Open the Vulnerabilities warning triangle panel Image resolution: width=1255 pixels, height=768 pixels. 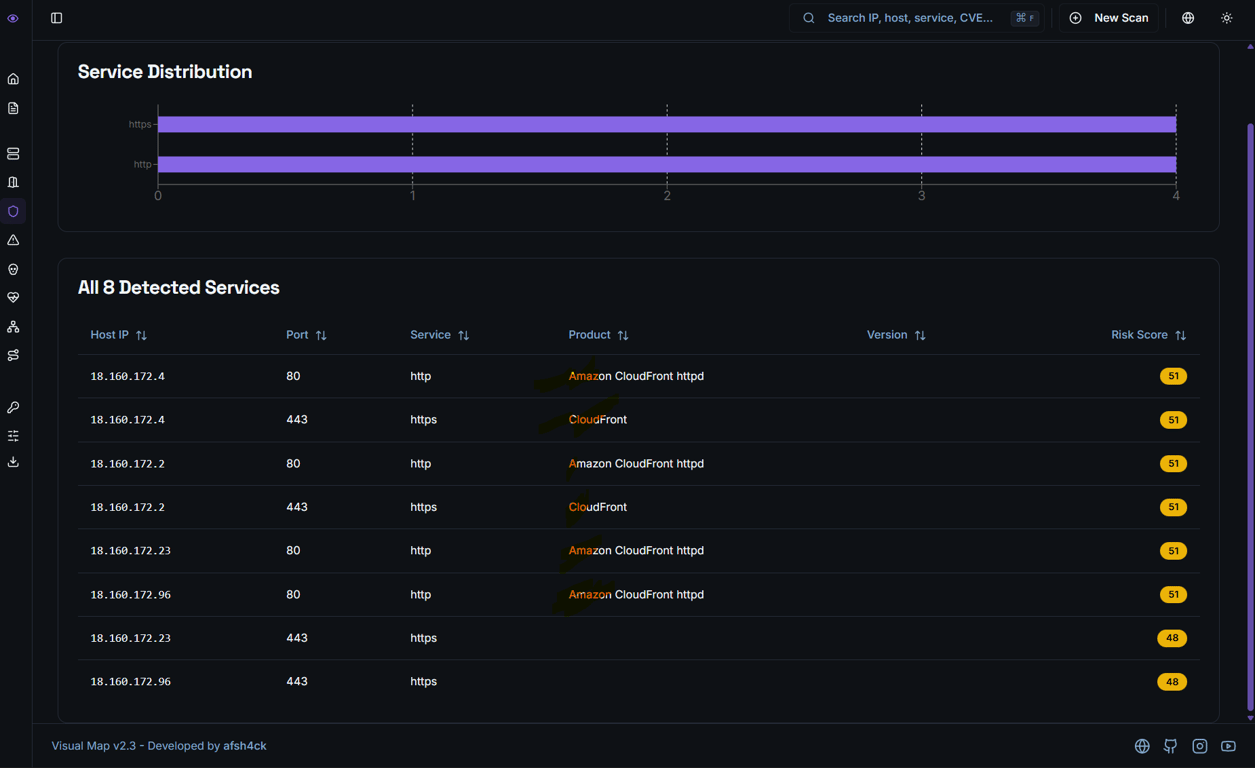(13, 240)
